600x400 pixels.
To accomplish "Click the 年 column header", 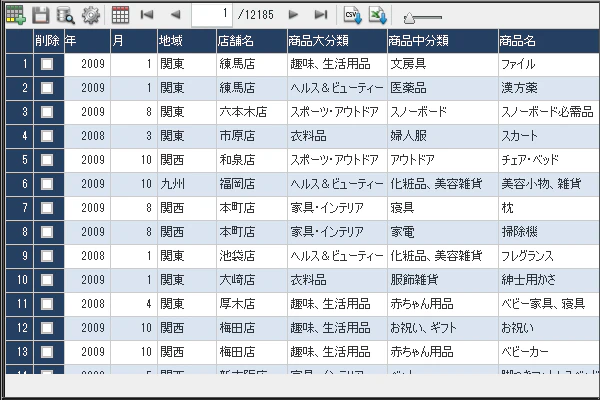I will pos(87,41).
